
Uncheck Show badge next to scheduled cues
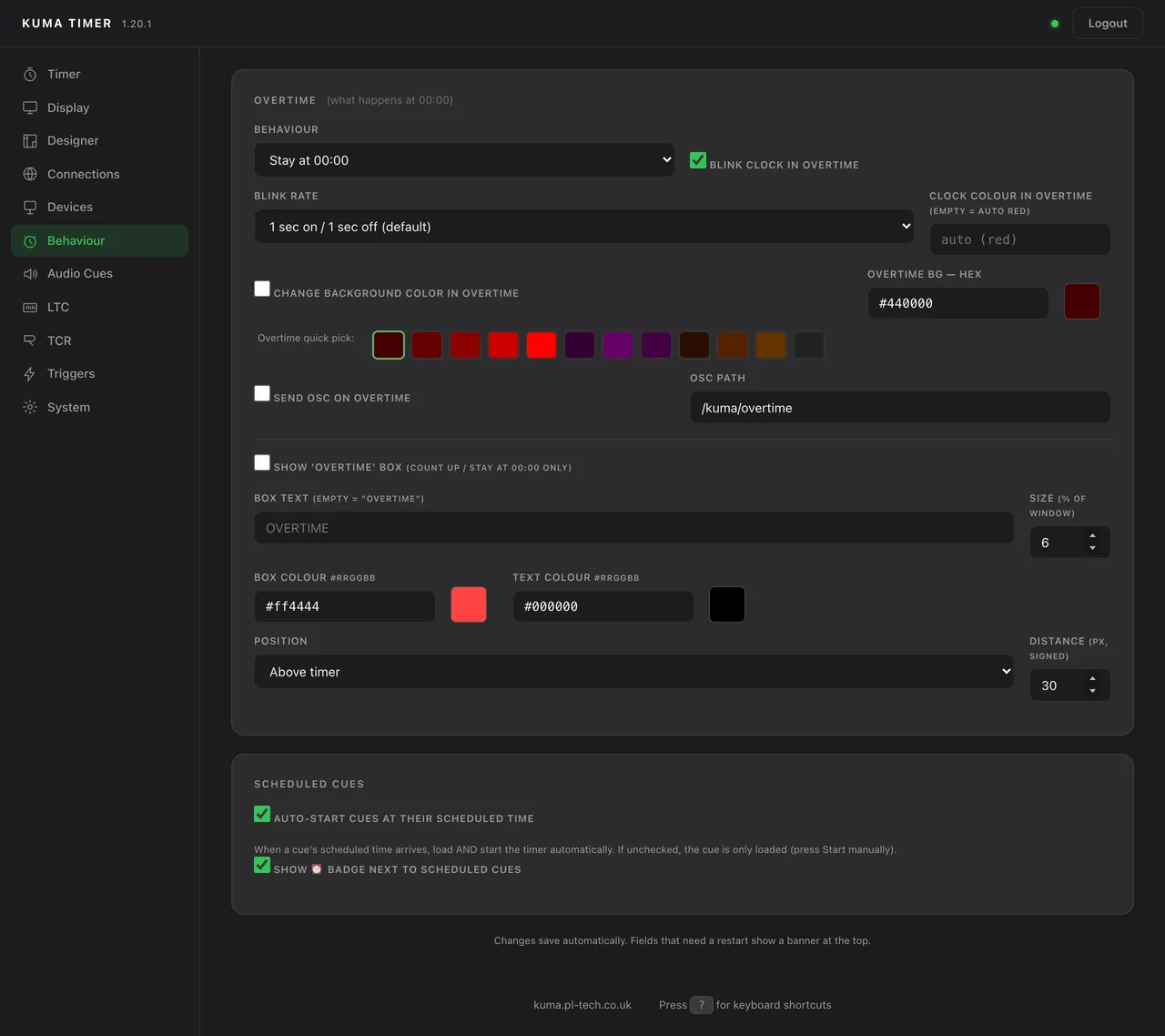tap(262, 865)
